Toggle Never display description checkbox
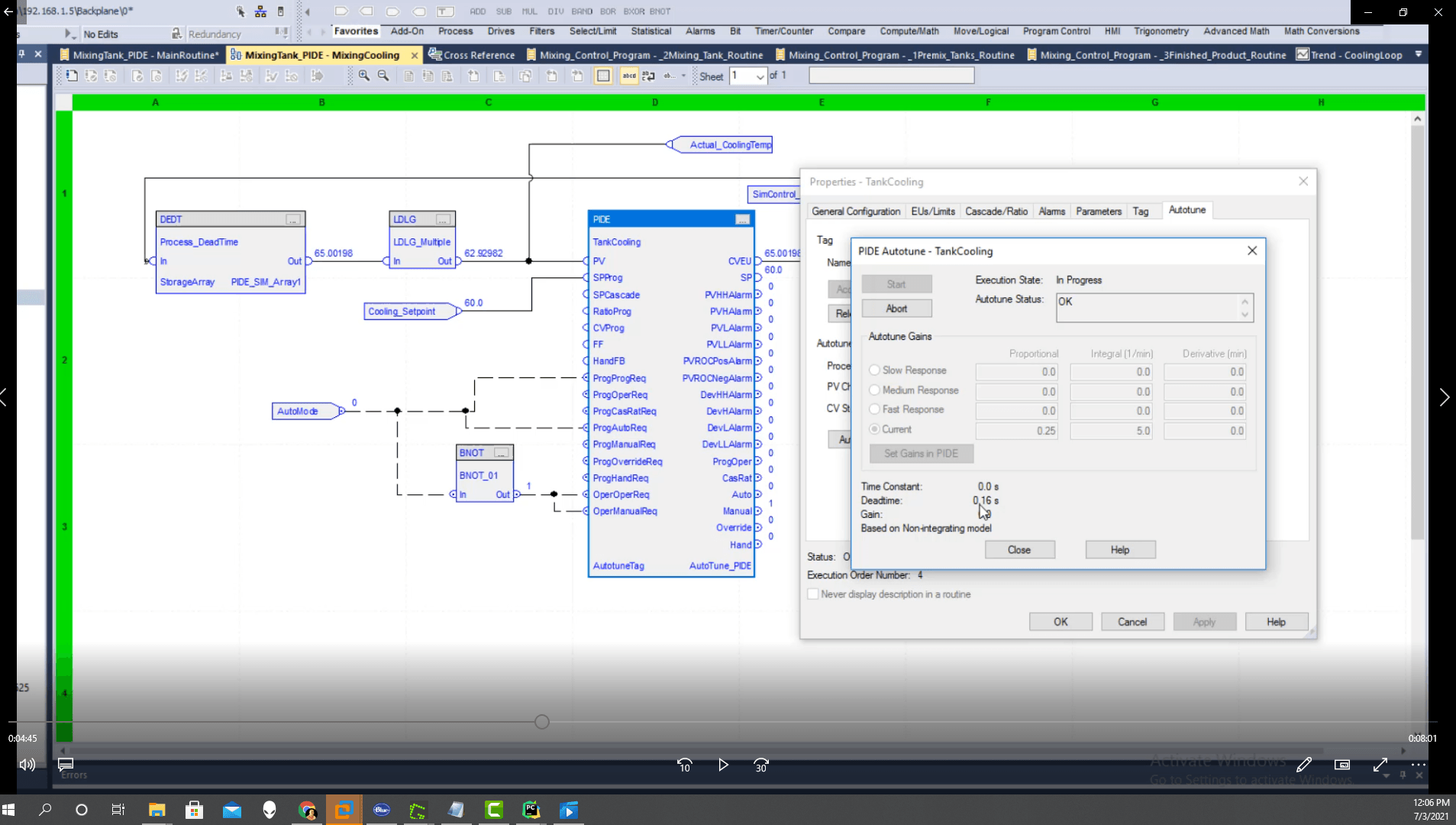 tap(813, 594)
